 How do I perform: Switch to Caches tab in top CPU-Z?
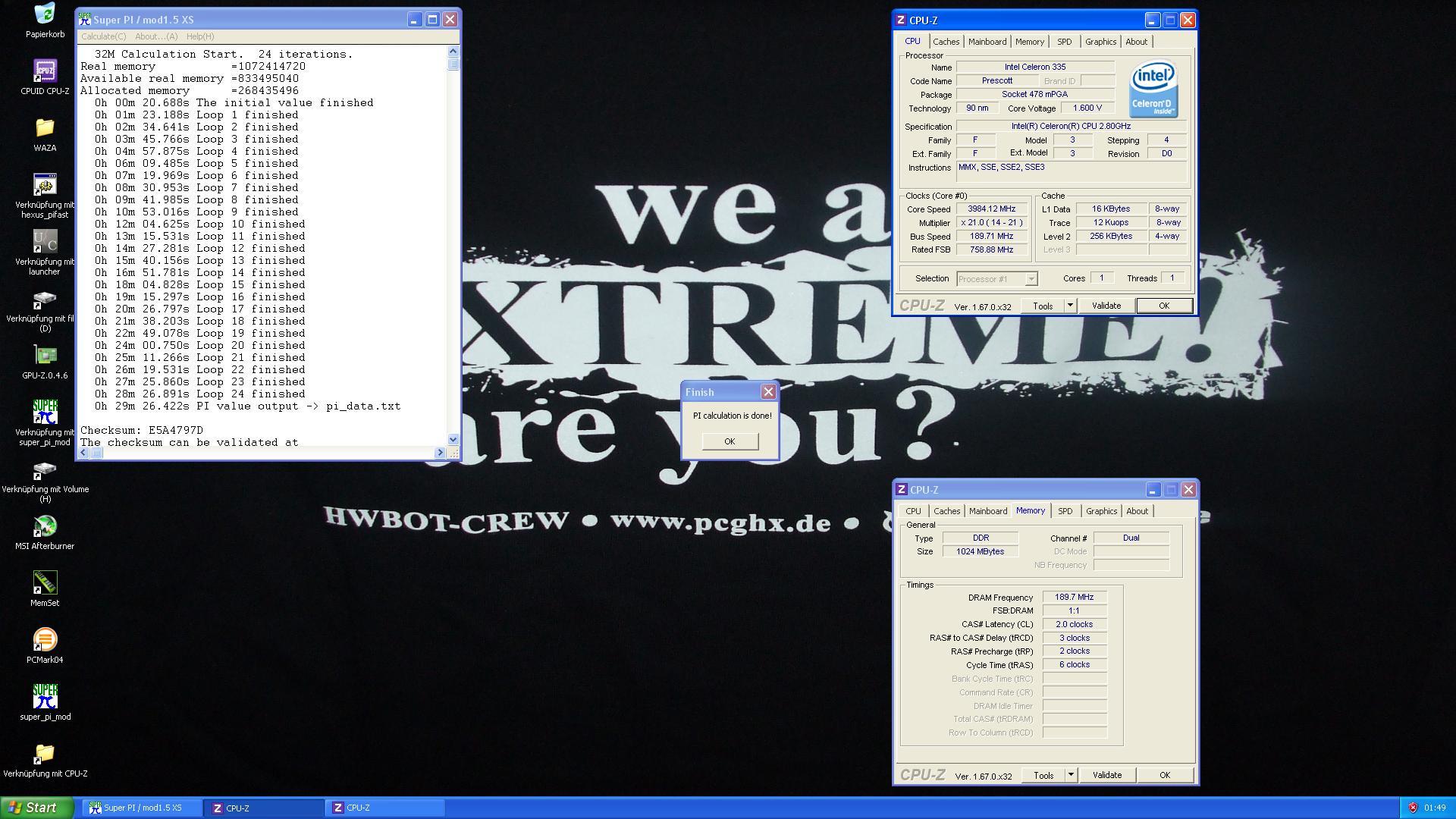coord(946,42)
